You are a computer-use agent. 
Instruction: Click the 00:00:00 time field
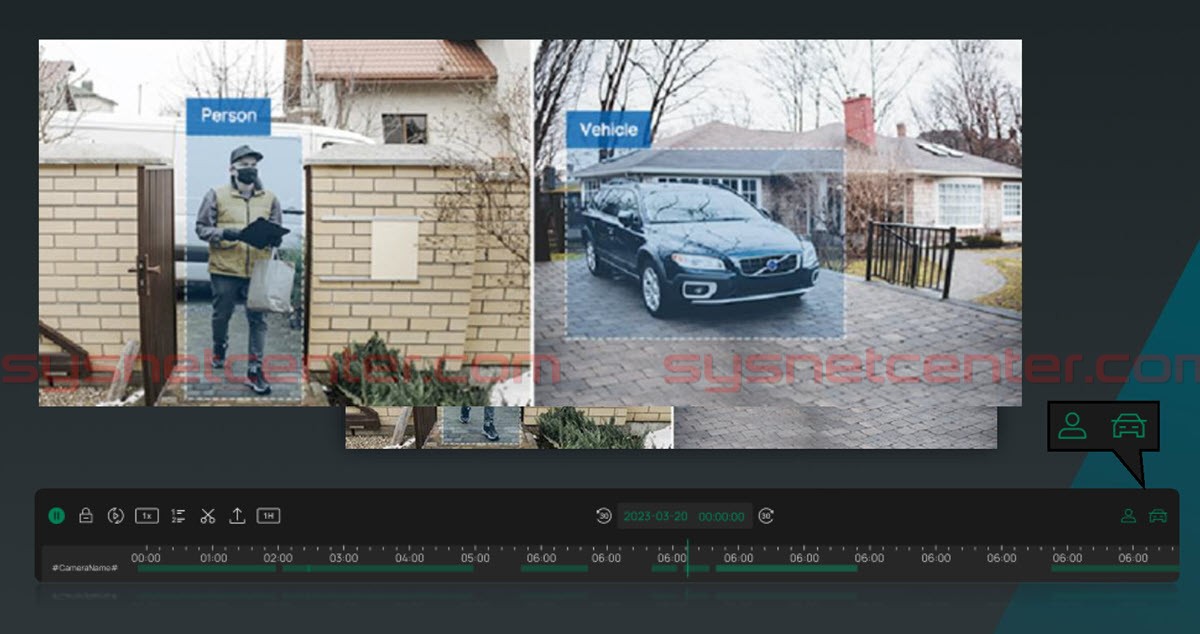coord(721,517)
